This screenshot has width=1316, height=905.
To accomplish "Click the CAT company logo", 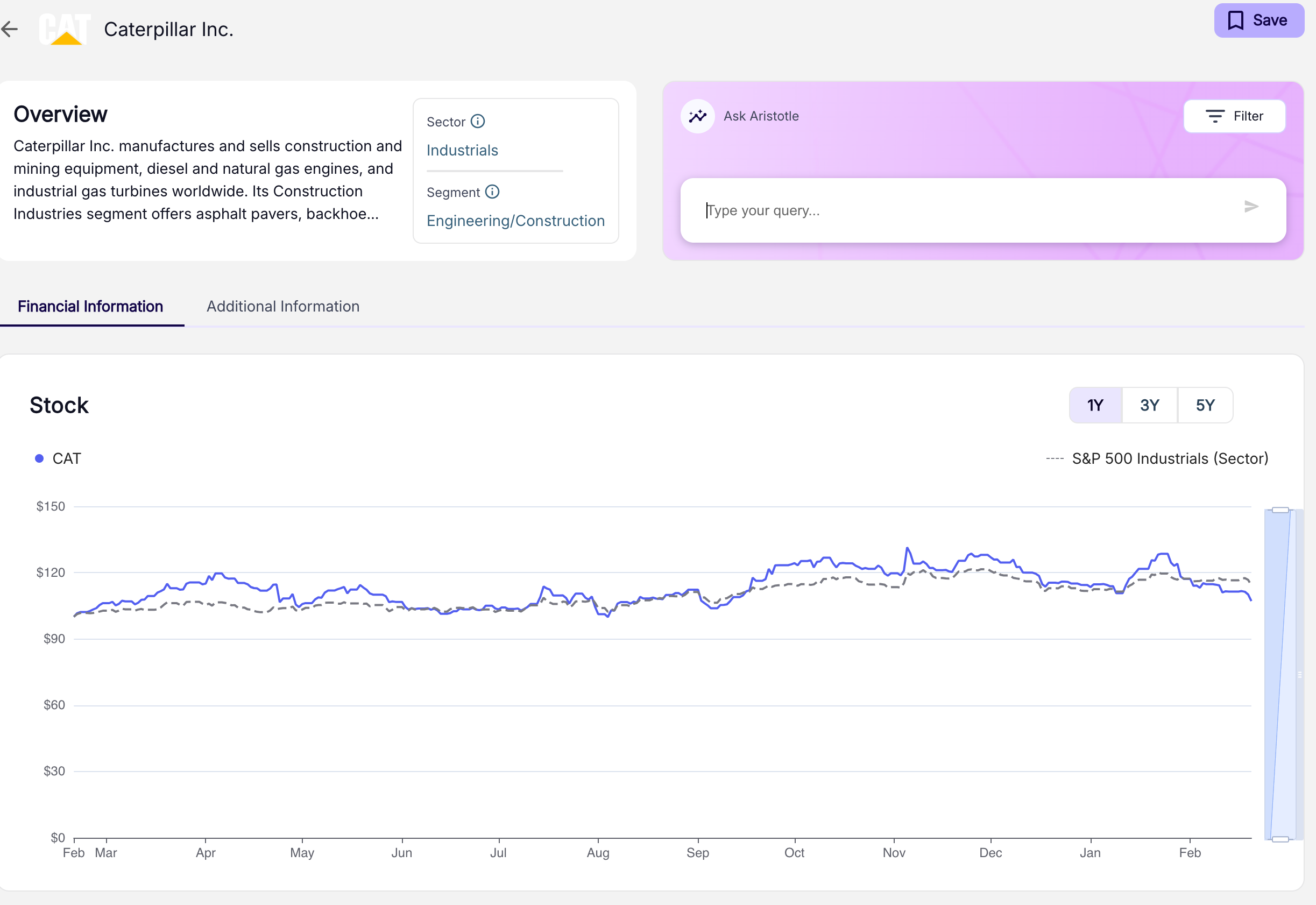I will 65,29.
